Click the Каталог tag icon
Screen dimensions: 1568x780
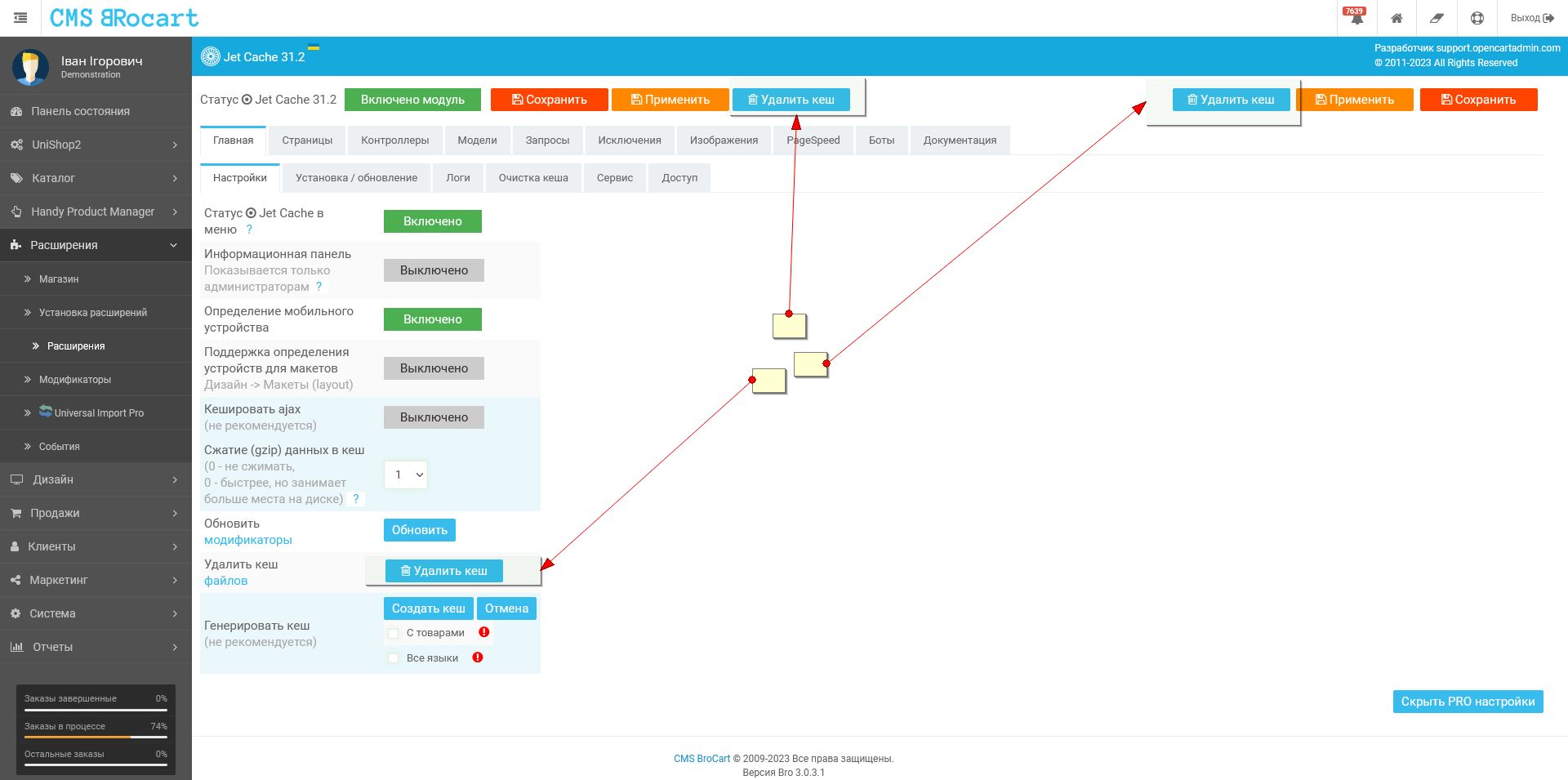click(16, 178)
